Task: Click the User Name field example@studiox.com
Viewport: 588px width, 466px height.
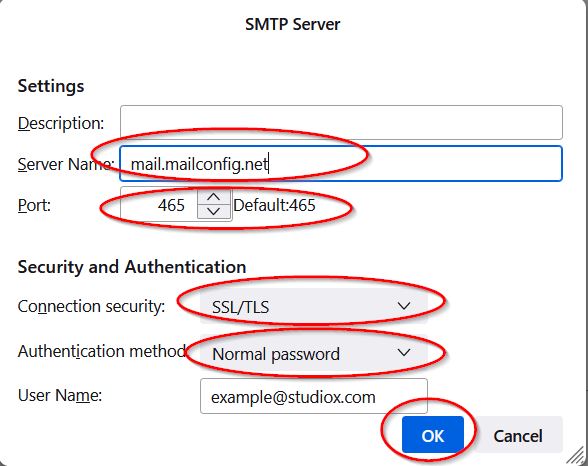Action: click(x=314, y=396)
